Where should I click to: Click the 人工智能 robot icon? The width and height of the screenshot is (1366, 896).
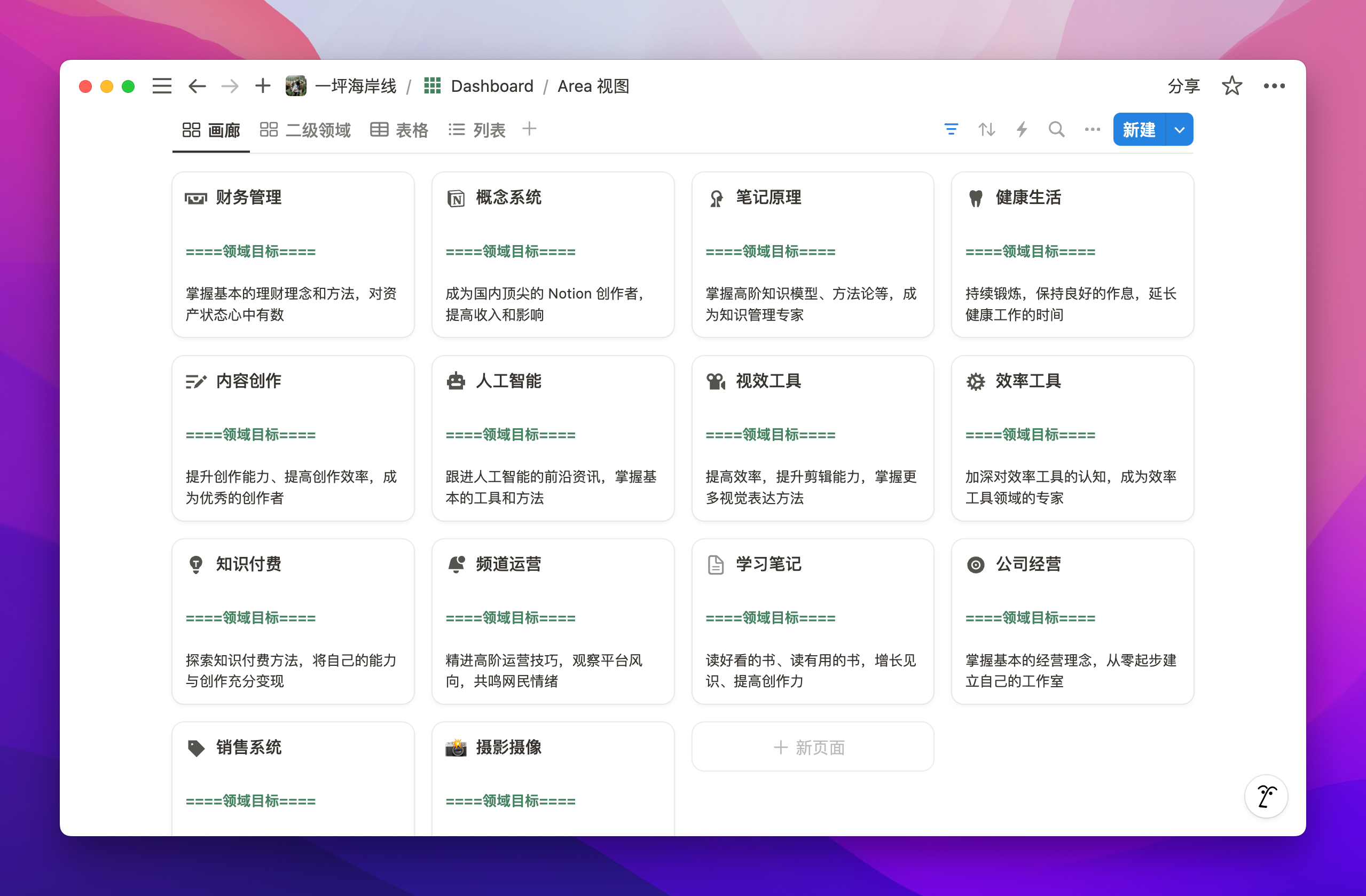click(x=456, y=381)
